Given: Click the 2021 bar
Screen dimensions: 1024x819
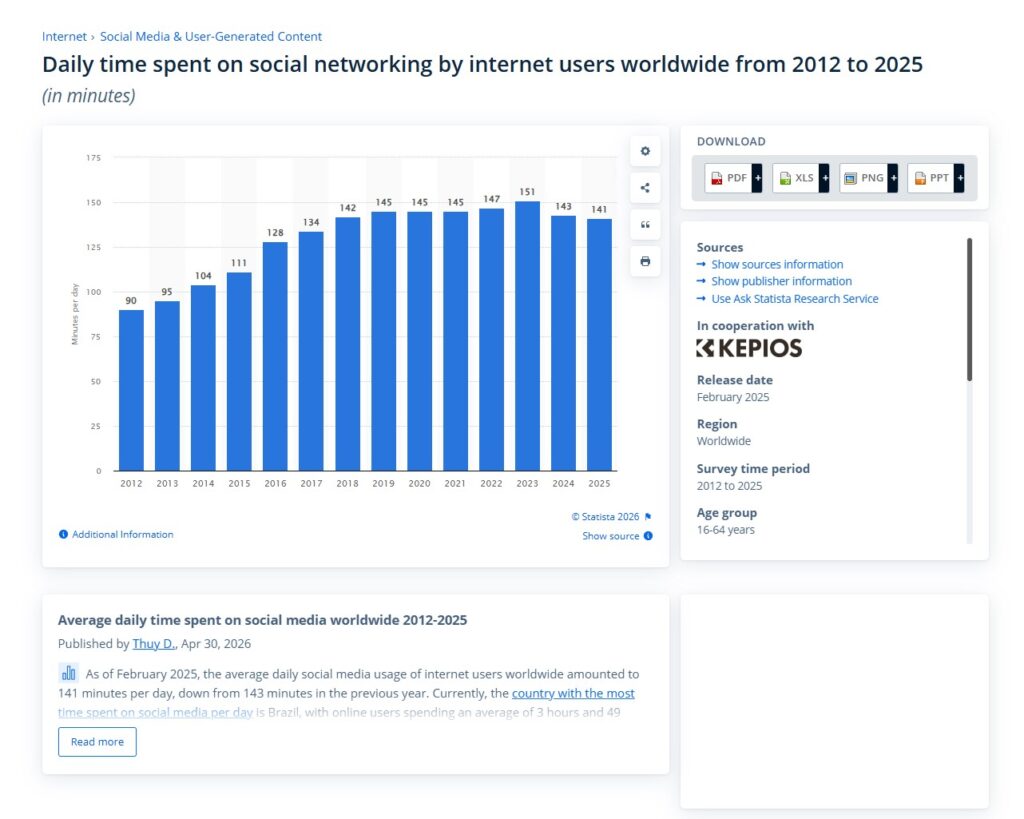Looking at the screenshot, I should coord(455,341).
